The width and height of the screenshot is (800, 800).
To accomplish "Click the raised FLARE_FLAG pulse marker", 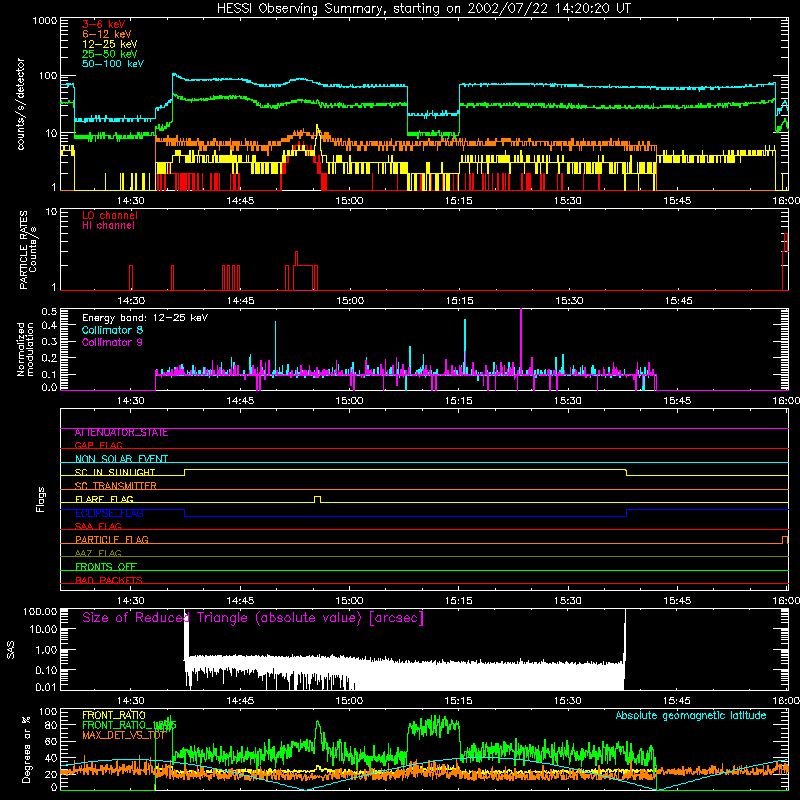I will 317,499.
